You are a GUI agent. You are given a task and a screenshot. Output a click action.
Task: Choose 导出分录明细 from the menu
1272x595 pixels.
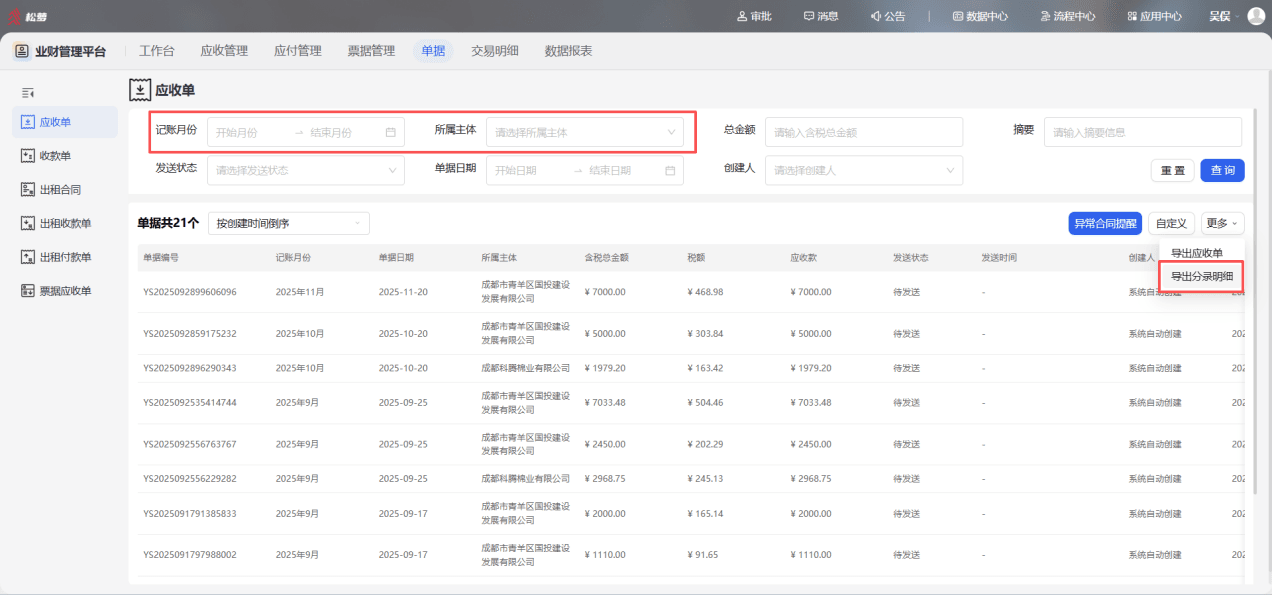(x=1202, y=276)
